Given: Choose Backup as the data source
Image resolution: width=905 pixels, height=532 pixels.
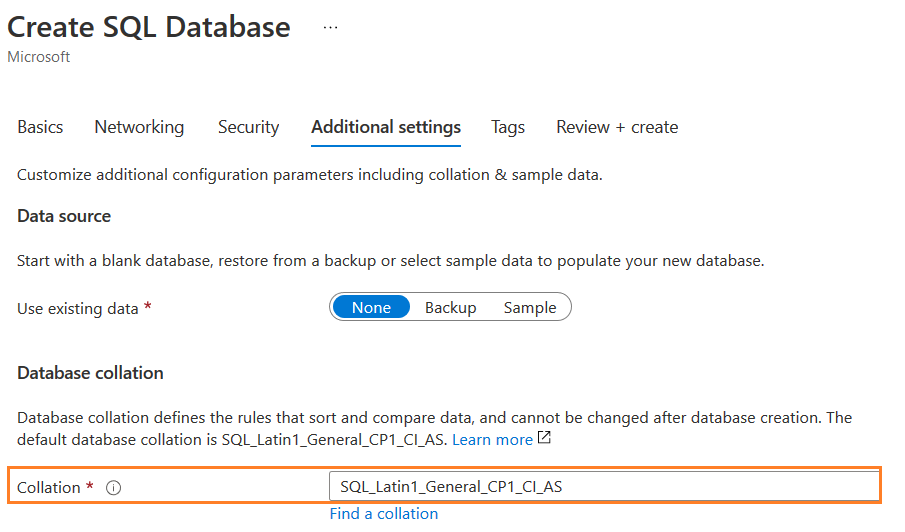Looking at the screenshot, I should (x=450, y=307).
